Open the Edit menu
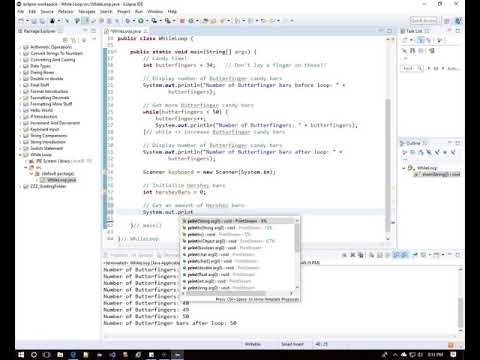Image resolution: width=480 pixels, height=360 pixels. click(32, 11)
